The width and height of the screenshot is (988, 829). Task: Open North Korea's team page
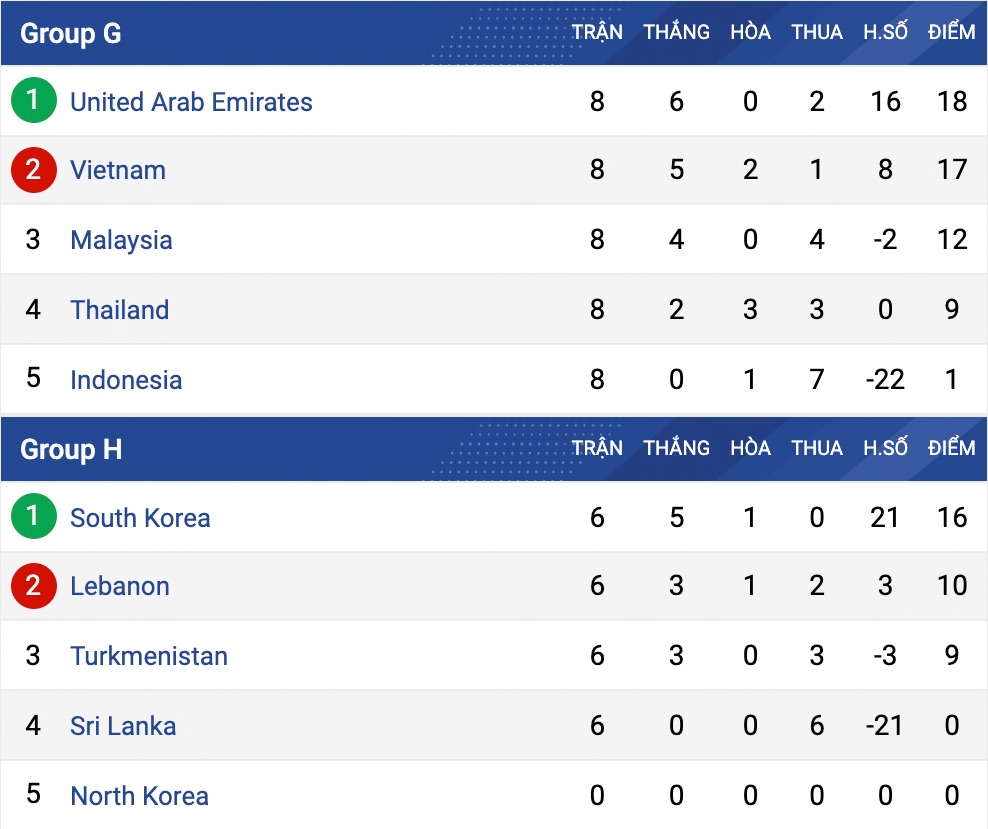(139, 796)
